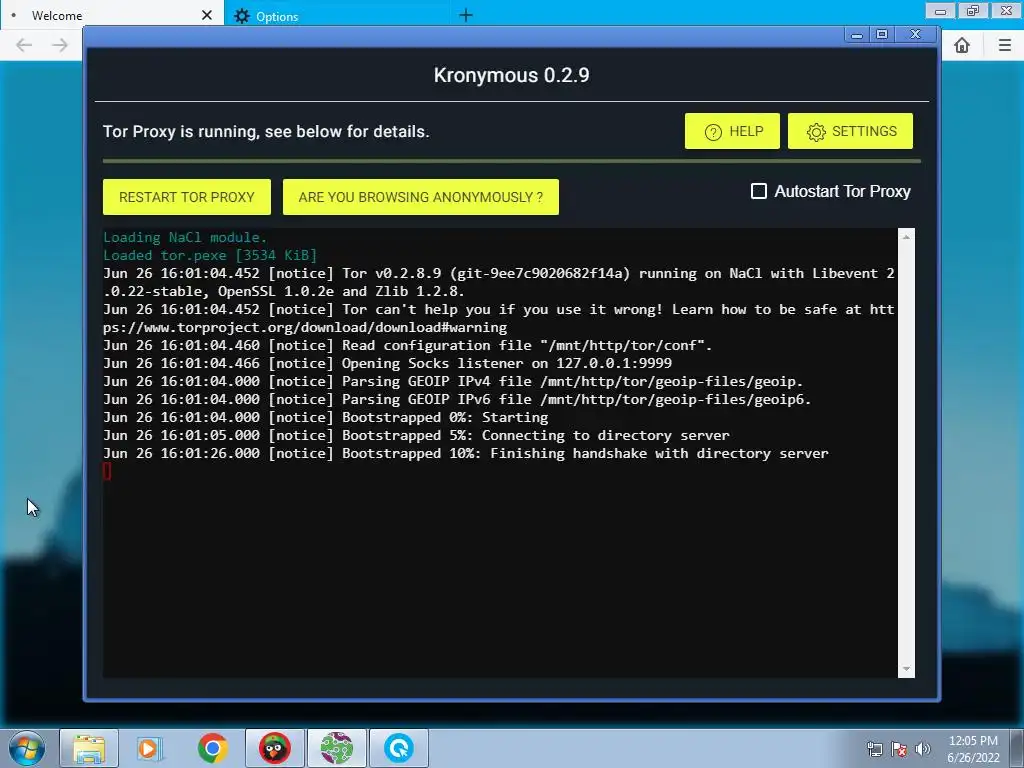Maximize the Kronymous window

pos(882,35)
